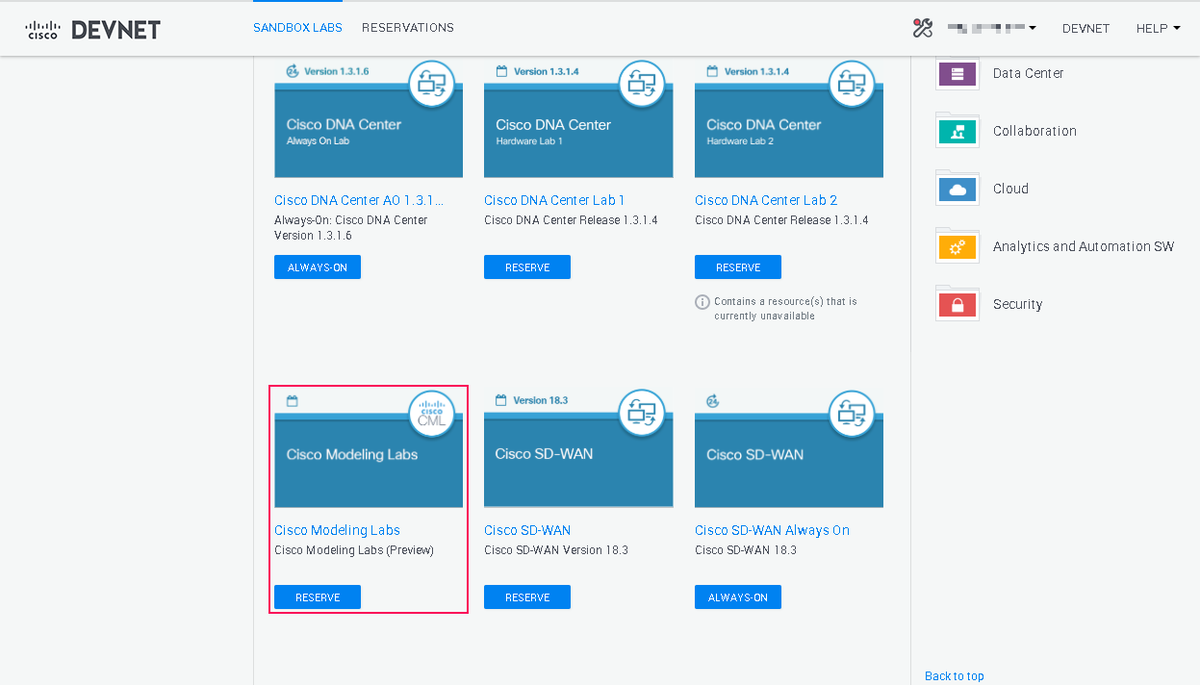Select the Analytics and Automation SW category

click(1084, 246)
